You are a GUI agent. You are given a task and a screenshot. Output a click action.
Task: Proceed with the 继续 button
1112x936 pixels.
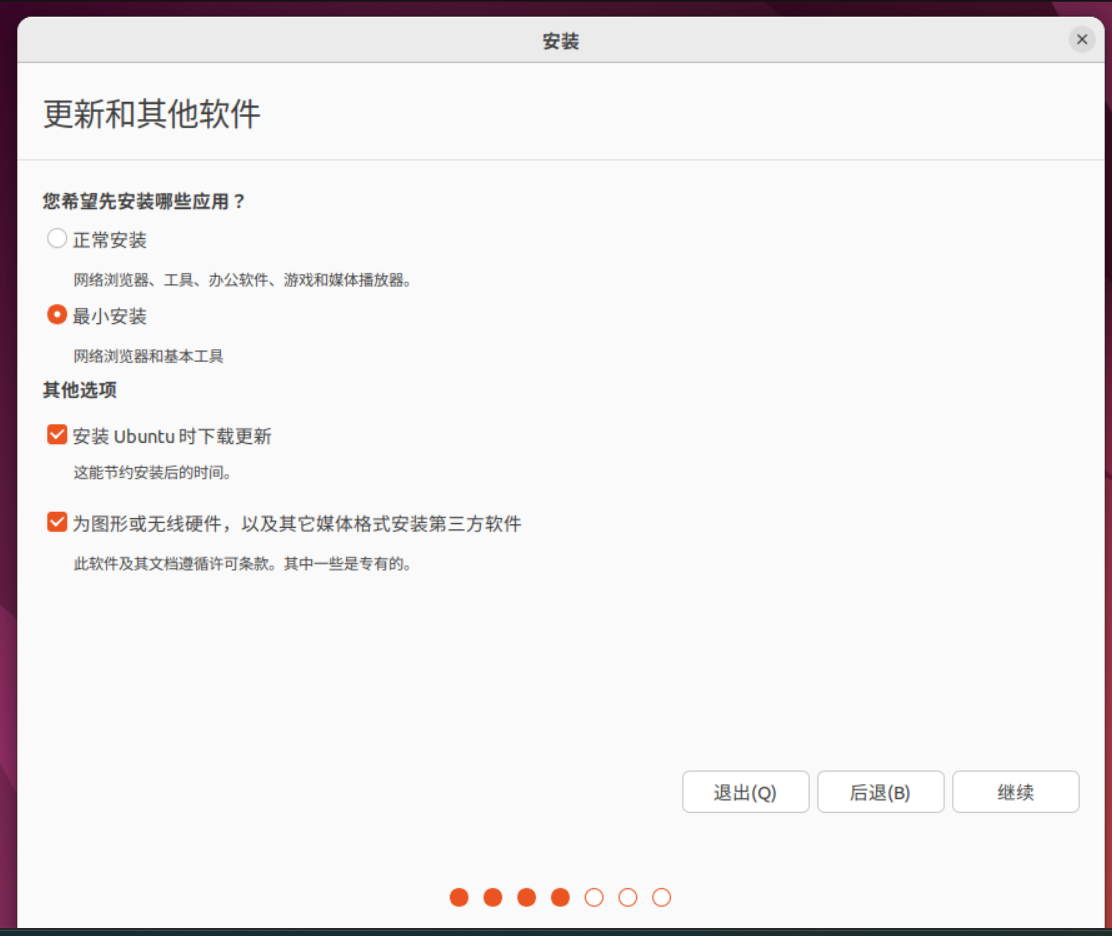pyautogui.click(x=1016, y=792)
